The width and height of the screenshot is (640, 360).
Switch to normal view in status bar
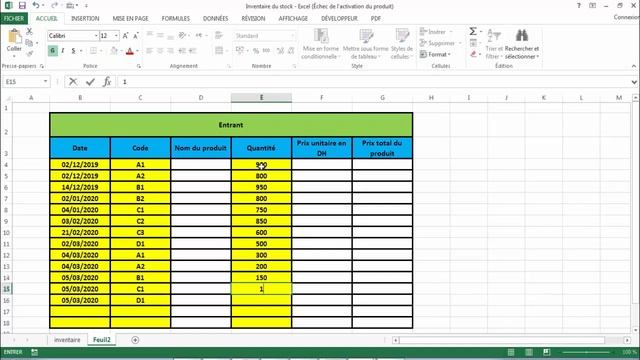pos(511,352)
